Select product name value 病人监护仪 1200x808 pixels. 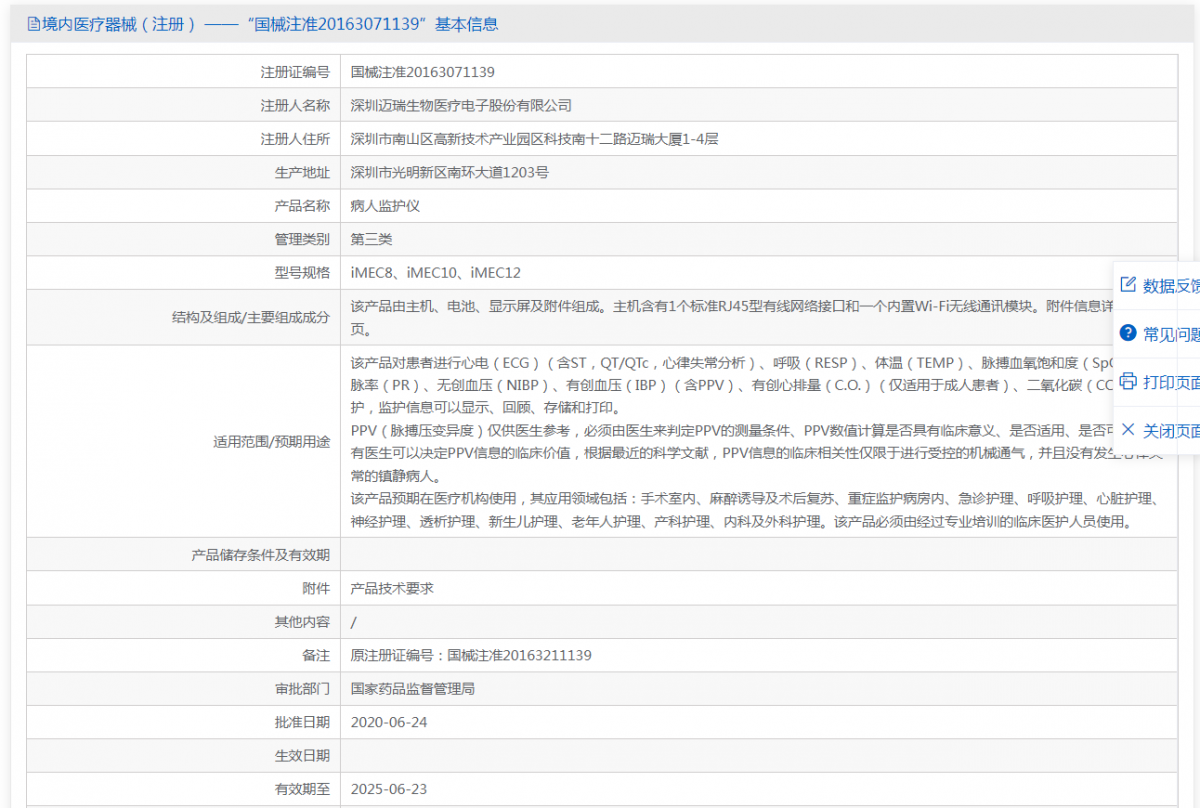(385, 206)
